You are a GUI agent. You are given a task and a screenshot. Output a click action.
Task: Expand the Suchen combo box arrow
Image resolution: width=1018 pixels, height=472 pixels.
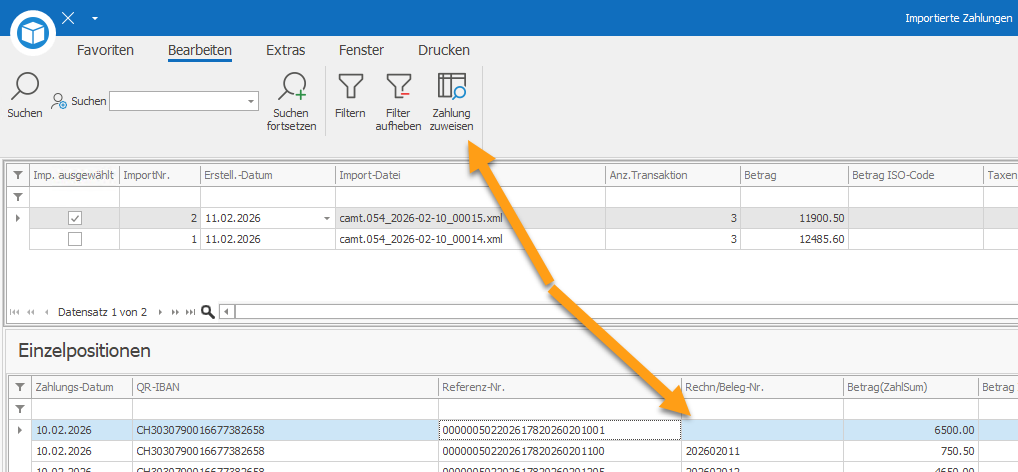tap(251, 101)
